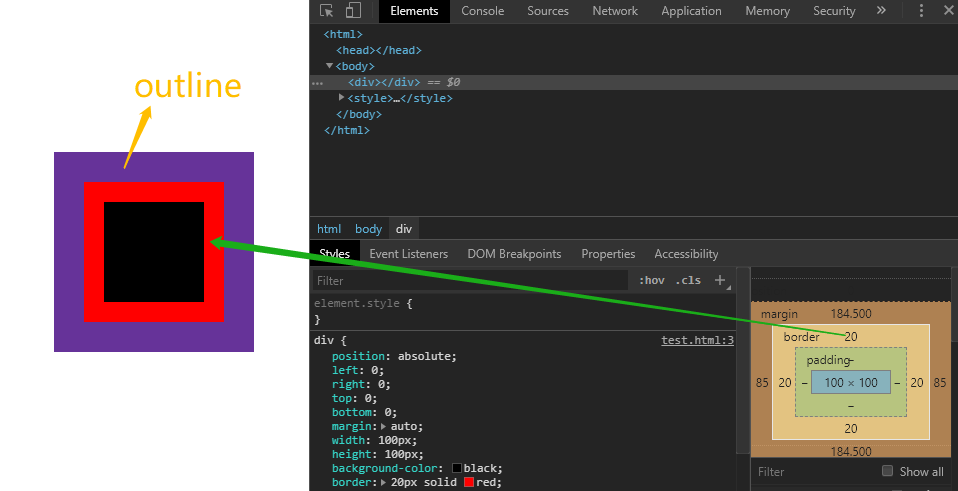
Task: Click the border label in box model
Action: pyautogui.click(x=801, y=337)
